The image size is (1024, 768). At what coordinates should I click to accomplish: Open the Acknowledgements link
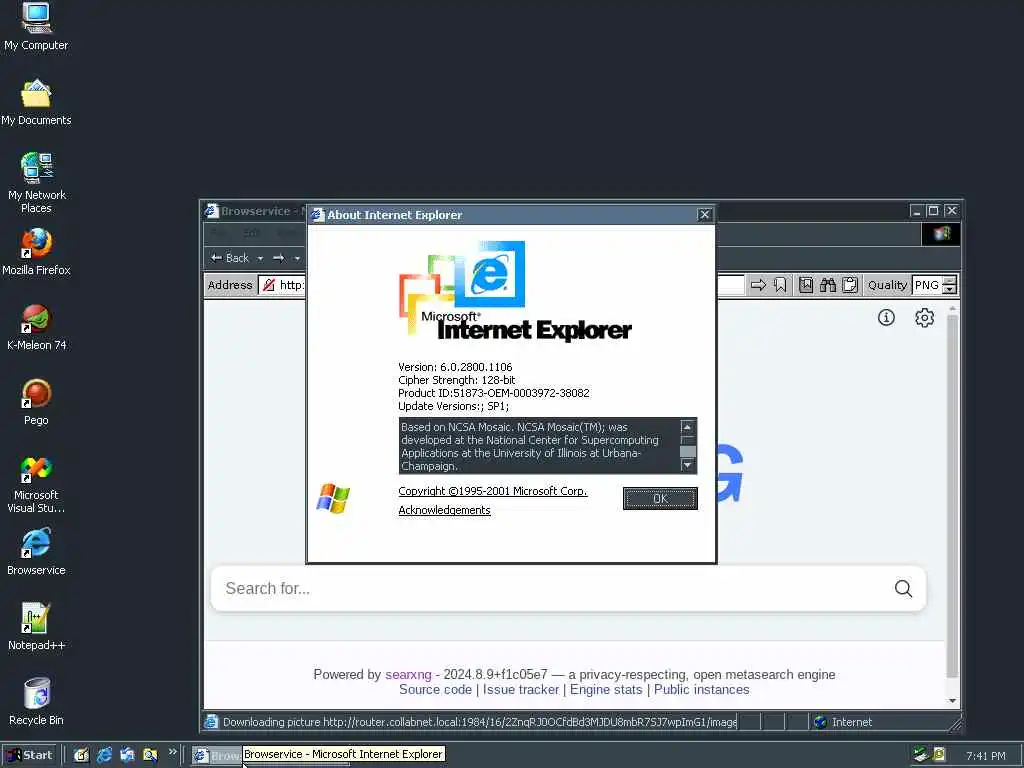click(x=444, y=510)
